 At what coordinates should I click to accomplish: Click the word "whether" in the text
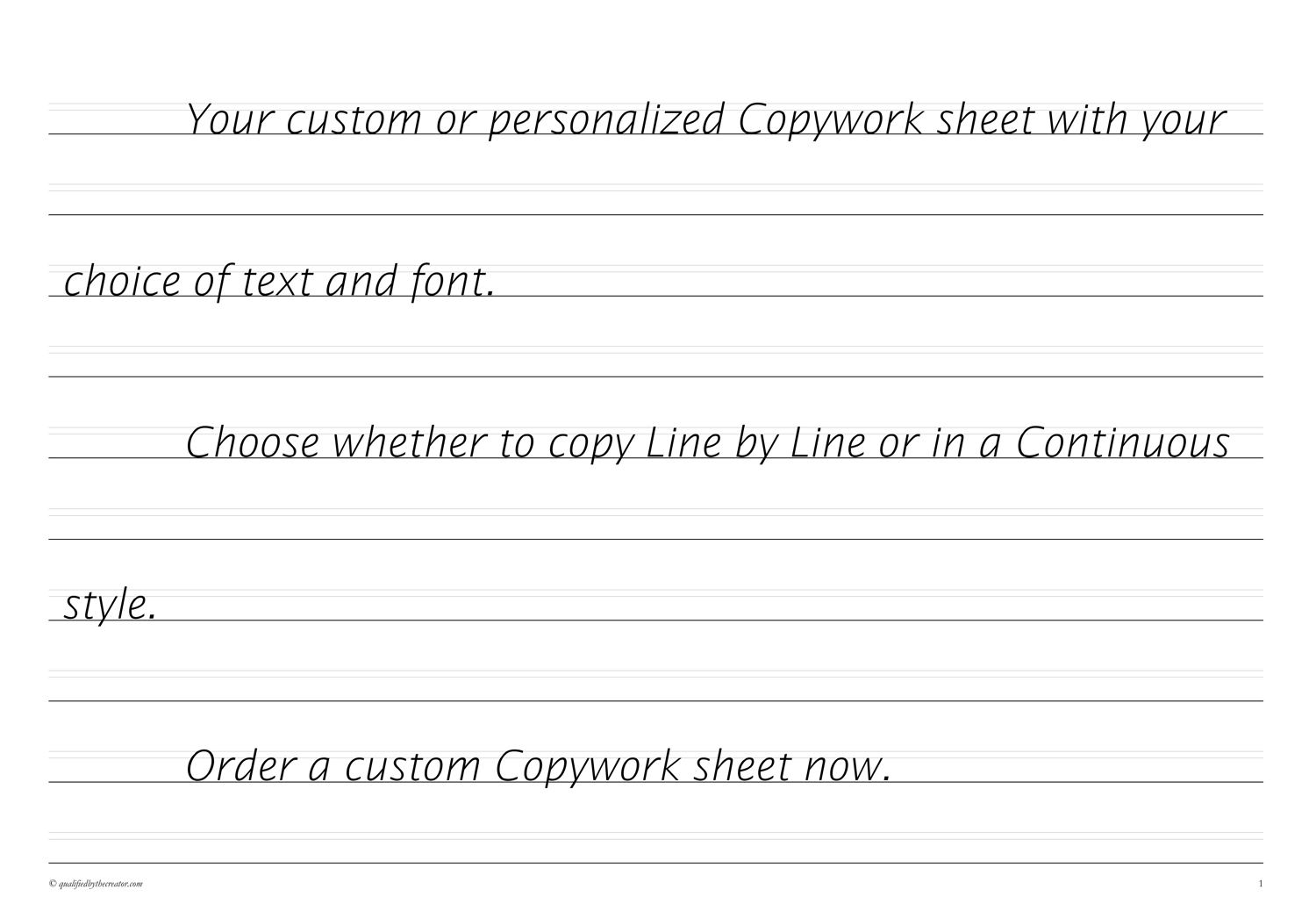(411, 444)
